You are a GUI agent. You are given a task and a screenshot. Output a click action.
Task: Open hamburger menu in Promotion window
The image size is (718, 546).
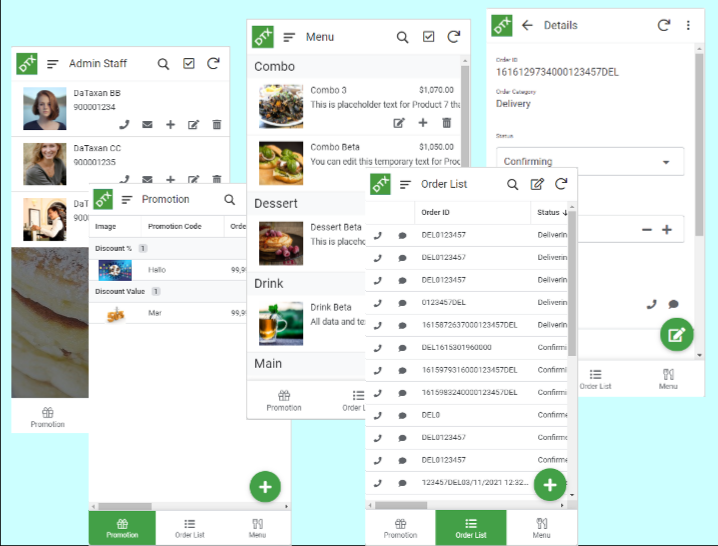[x=127, y=200]
